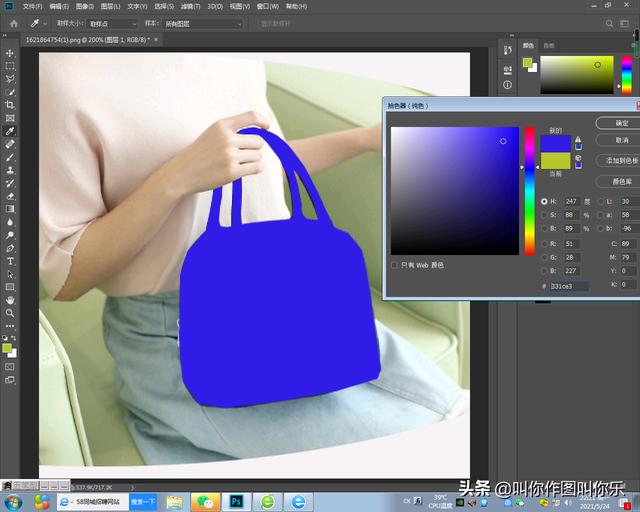Click the Photoshop icon in the Windows taskbar
Image resolution: width=640 pixels, height=512 pixels.
pos(237,500)
